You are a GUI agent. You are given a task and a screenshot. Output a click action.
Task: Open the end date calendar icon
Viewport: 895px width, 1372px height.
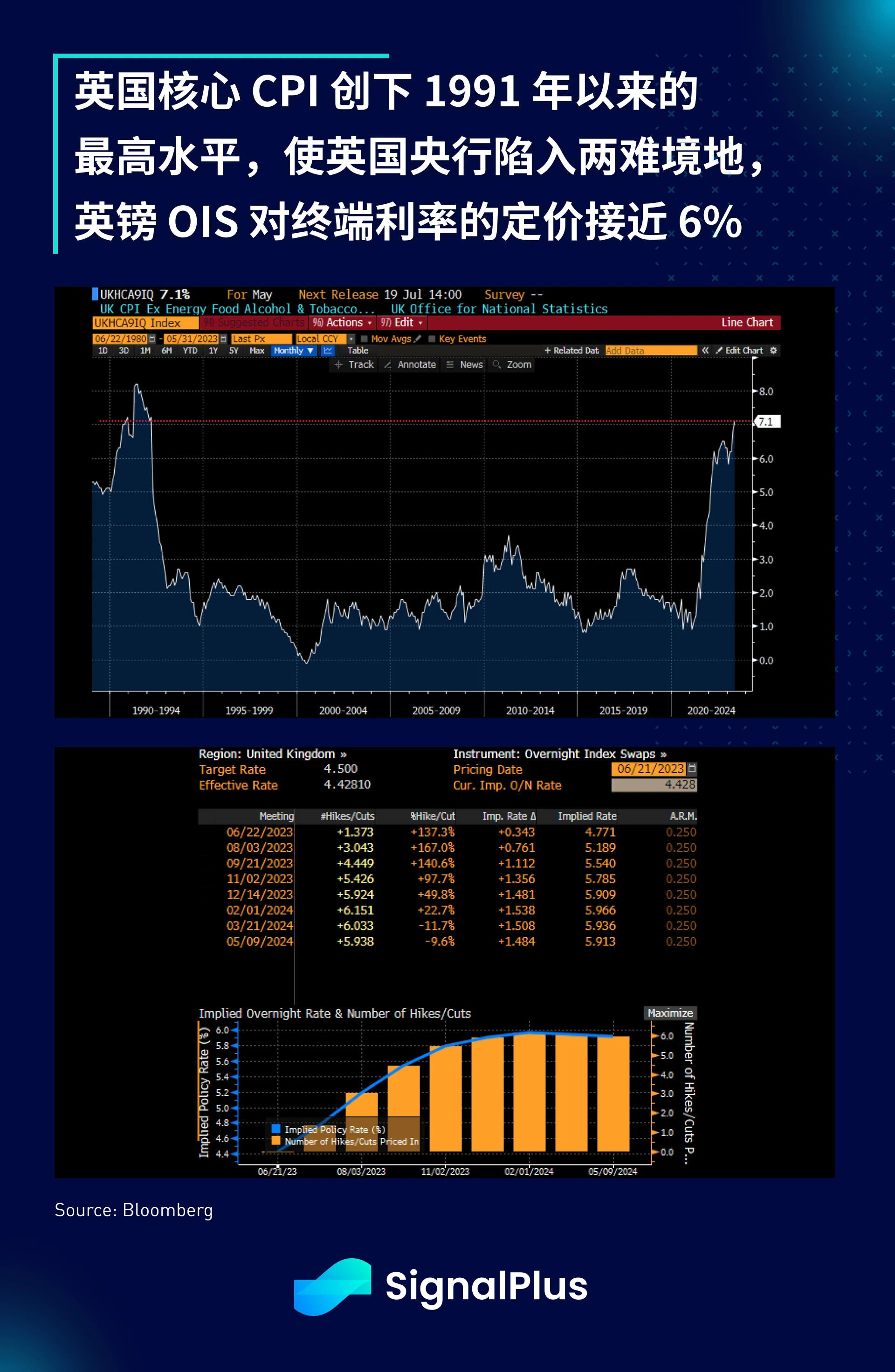(224, 339)
